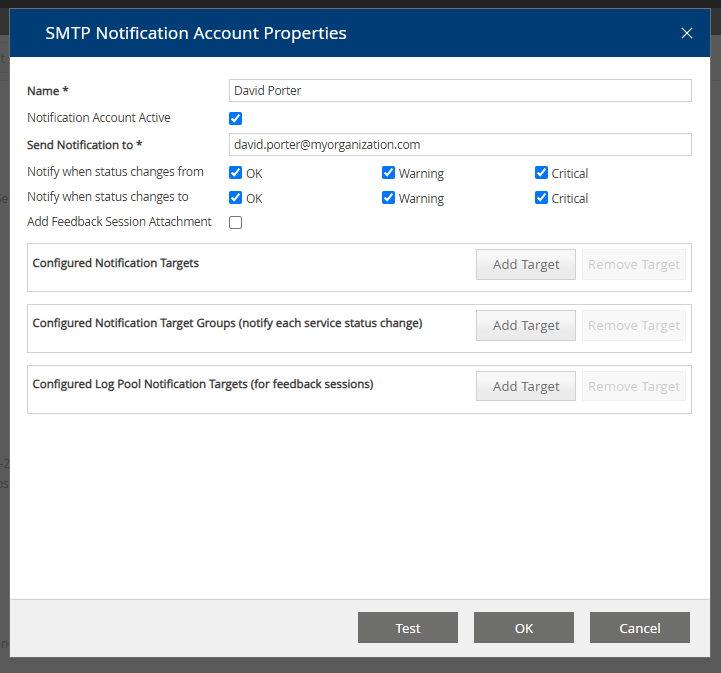Toggle Critical checkbox for status changes to

pyautogui.click(x=542, y=198)
